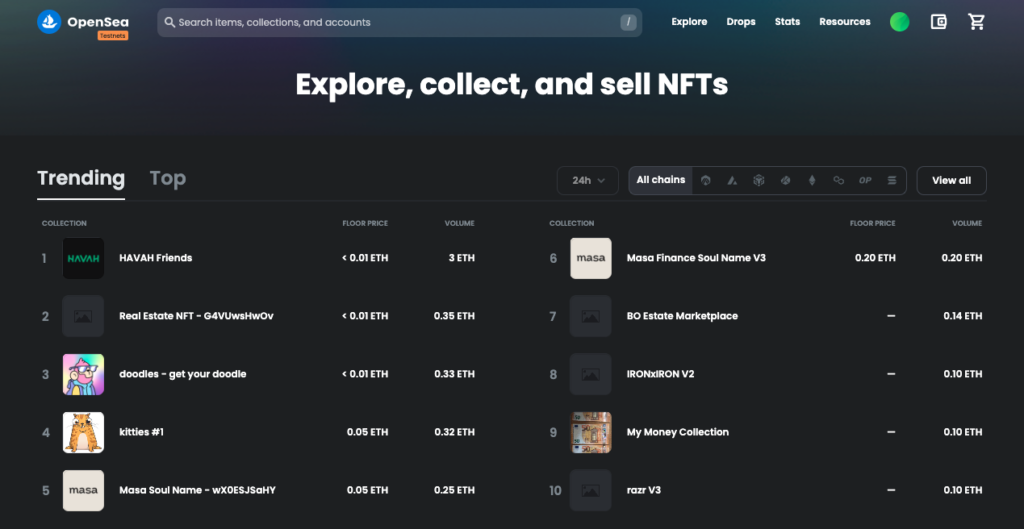Click the kitties #1 cat image
The height and width of the screenshot is (529, 1024).
click(x=84, y=432)
